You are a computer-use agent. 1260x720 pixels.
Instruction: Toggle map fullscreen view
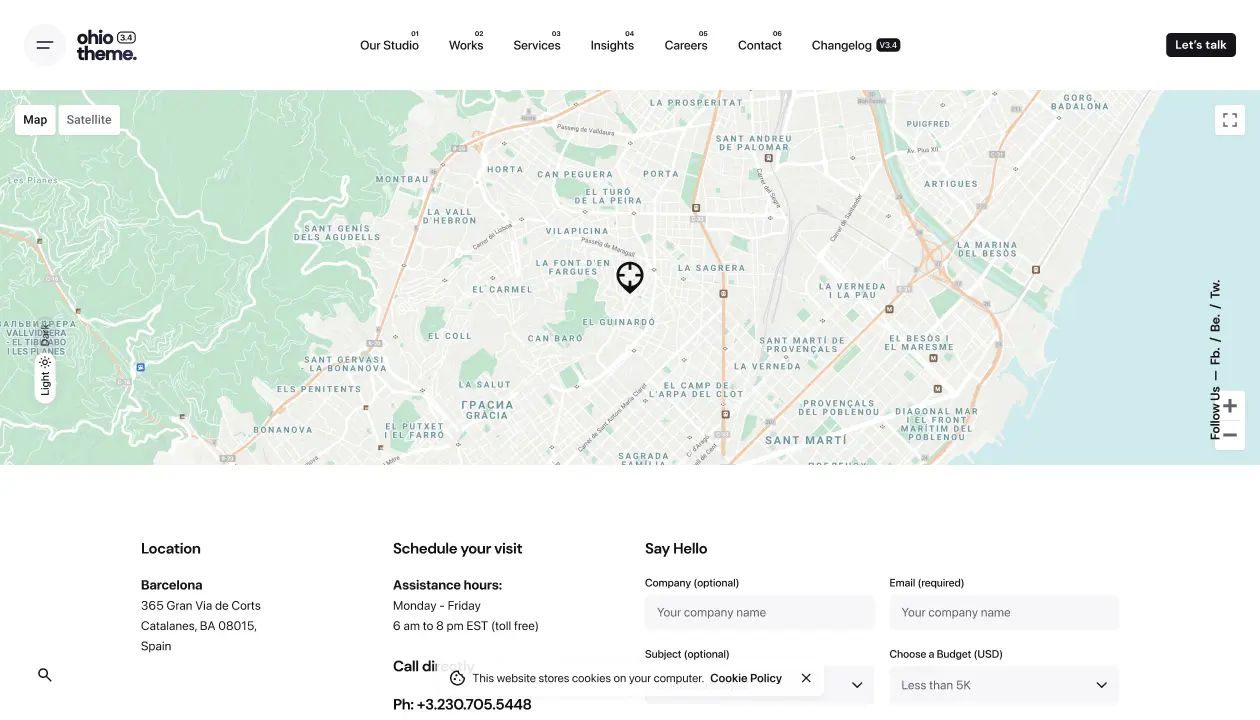1230,120
